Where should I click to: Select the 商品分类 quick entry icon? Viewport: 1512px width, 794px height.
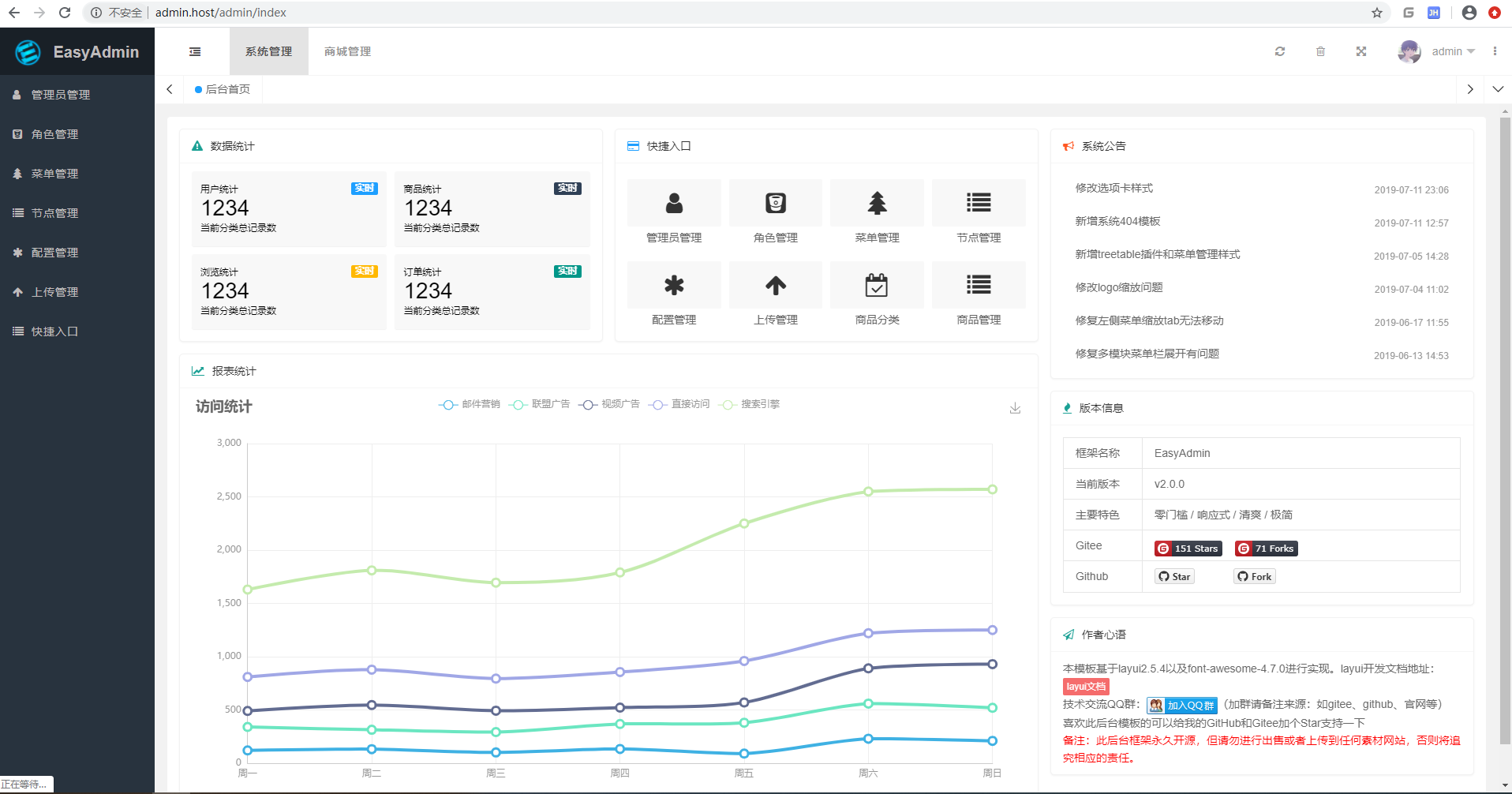(876, 285)
